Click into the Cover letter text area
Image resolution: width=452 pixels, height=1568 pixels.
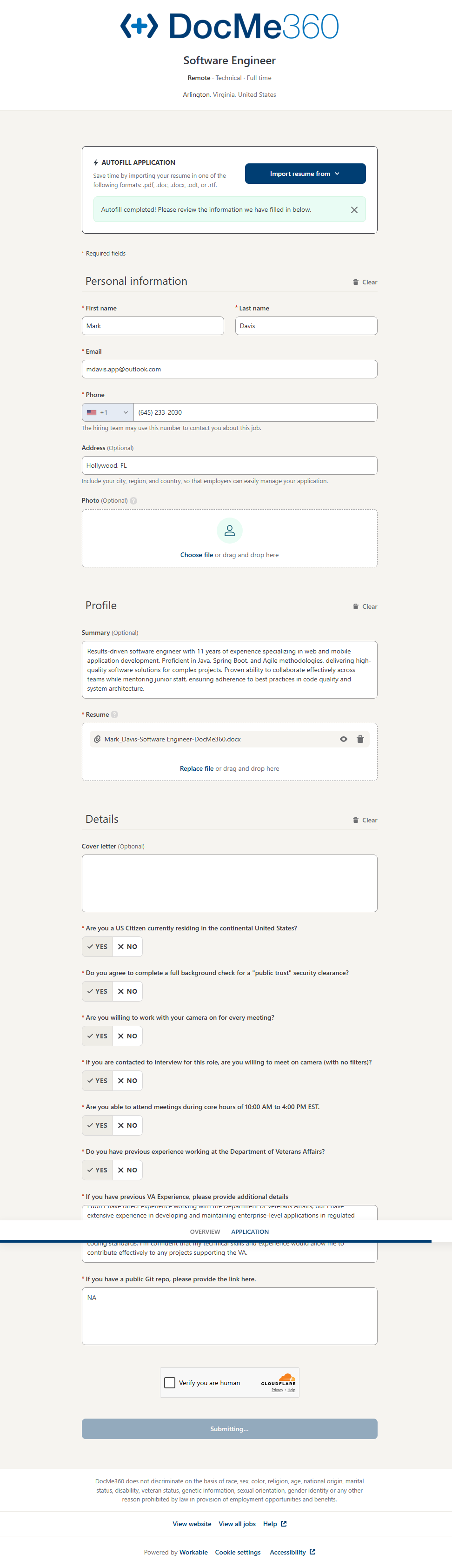point(229,883)
